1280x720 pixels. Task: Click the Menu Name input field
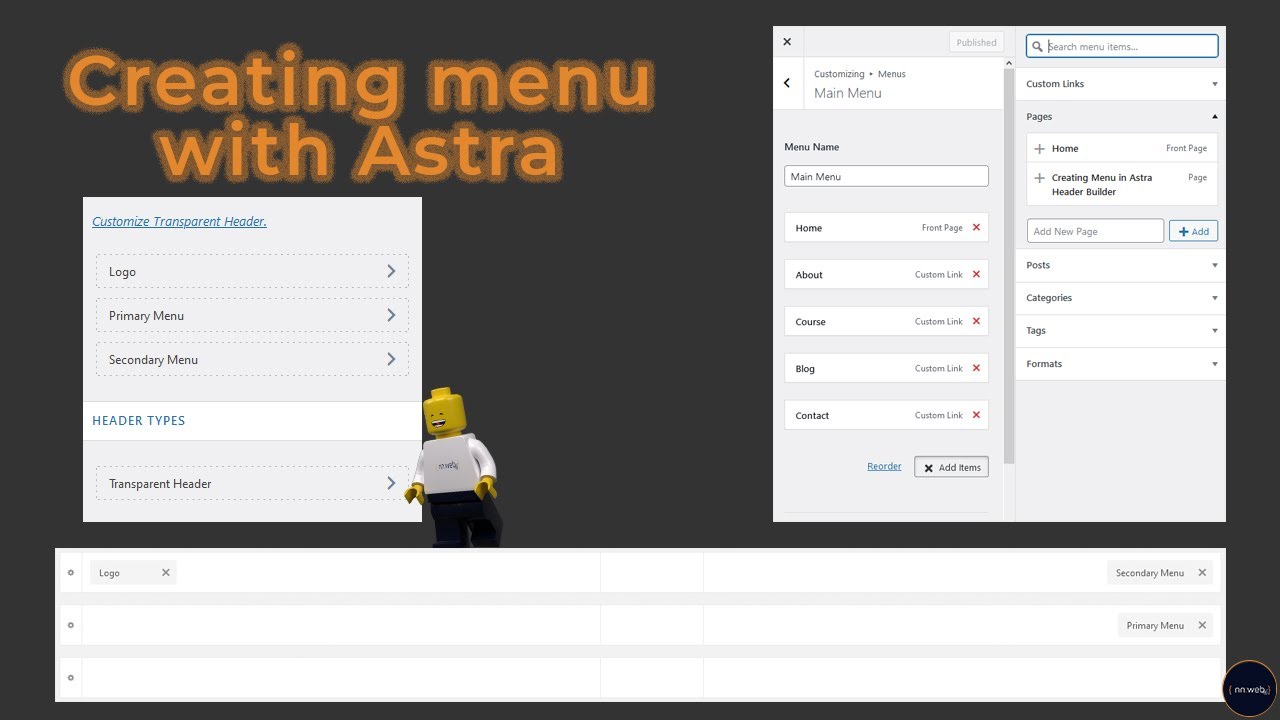[x=886, y=176]
